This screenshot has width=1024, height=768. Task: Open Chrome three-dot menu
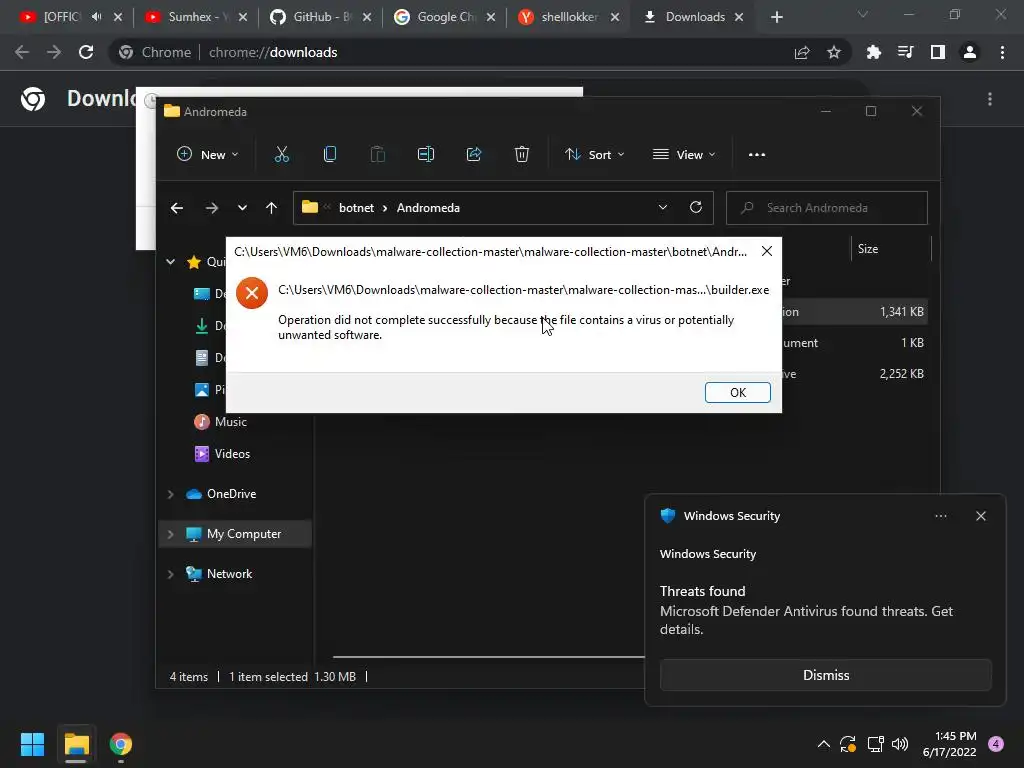click(x=1002, y=52)
